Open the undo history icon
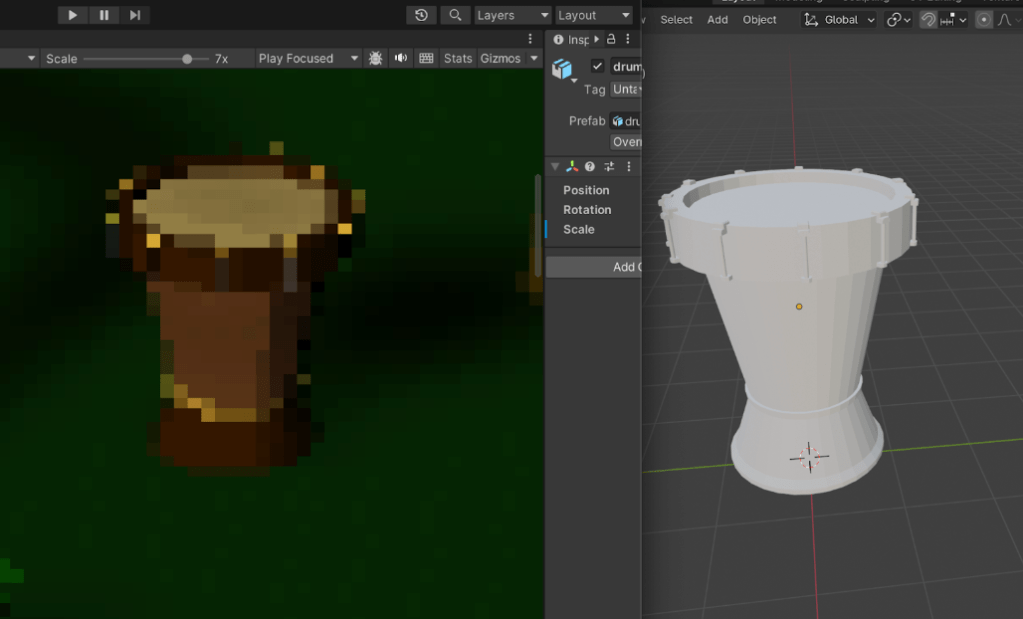Viewport: 1023px width, 619px height. pos(421,15)
